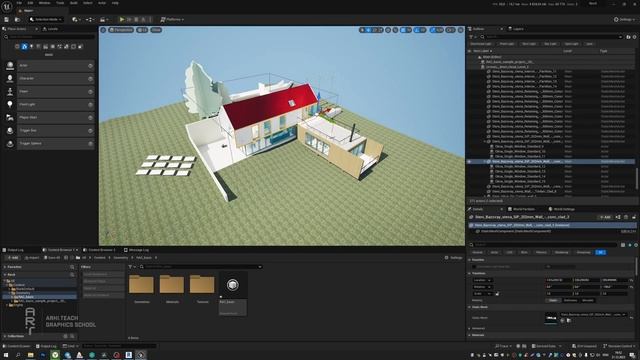The height and width of the screenshot is (360, 640).
Task: Click Save All in Content Browser
Action: (x=52, y=258)
